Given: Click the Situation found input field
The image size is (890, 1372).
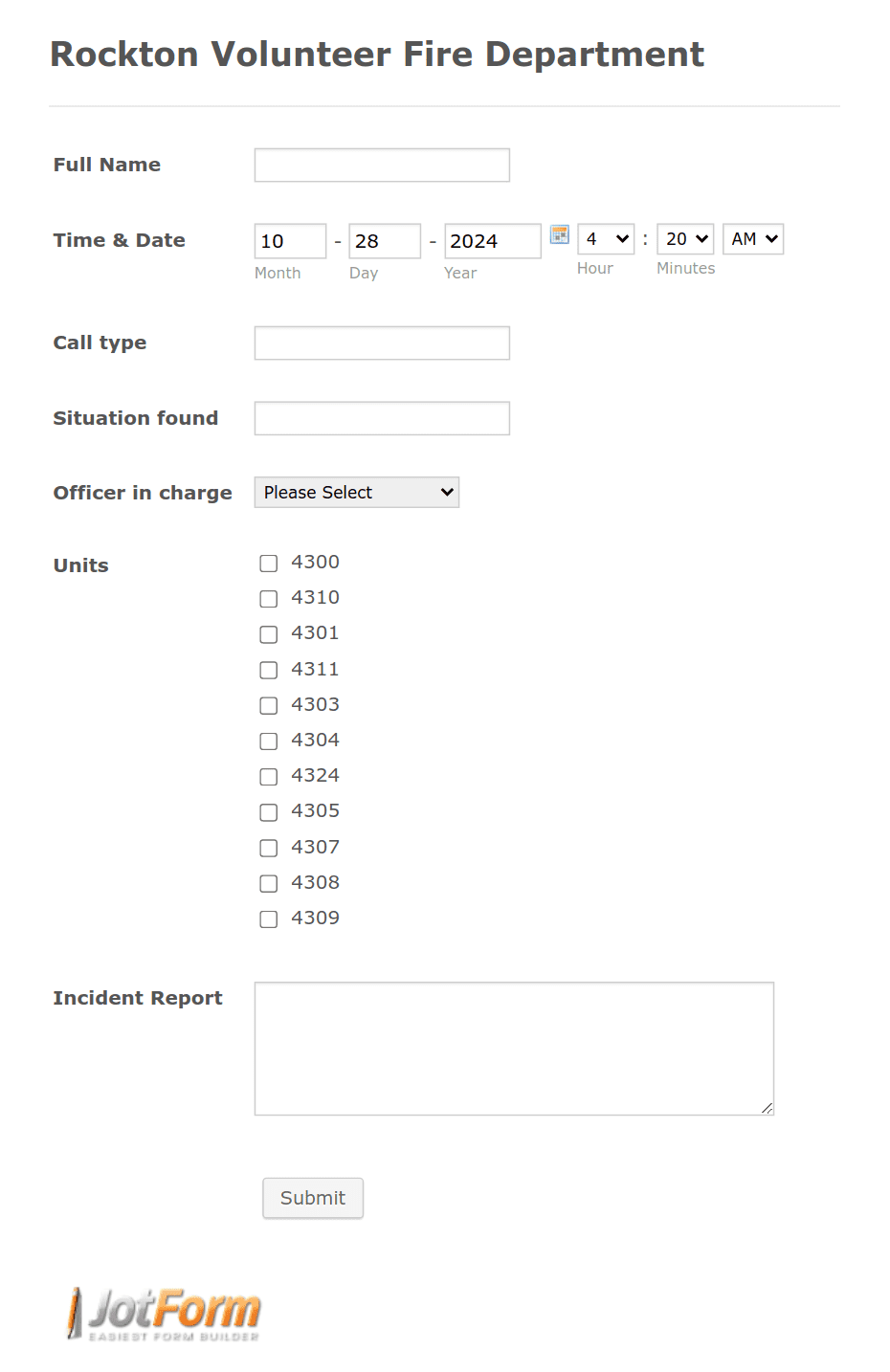Looking at the screenshot, I should click(381, 418).
